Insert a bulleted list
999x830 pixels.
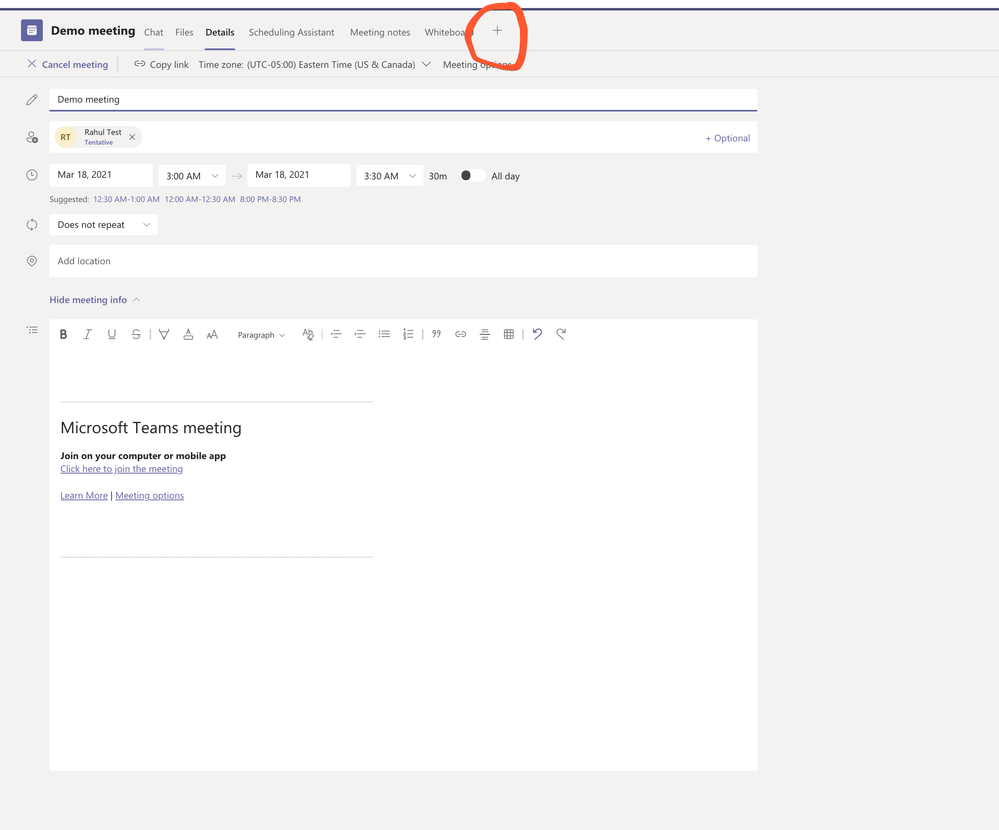coord(384,334)
